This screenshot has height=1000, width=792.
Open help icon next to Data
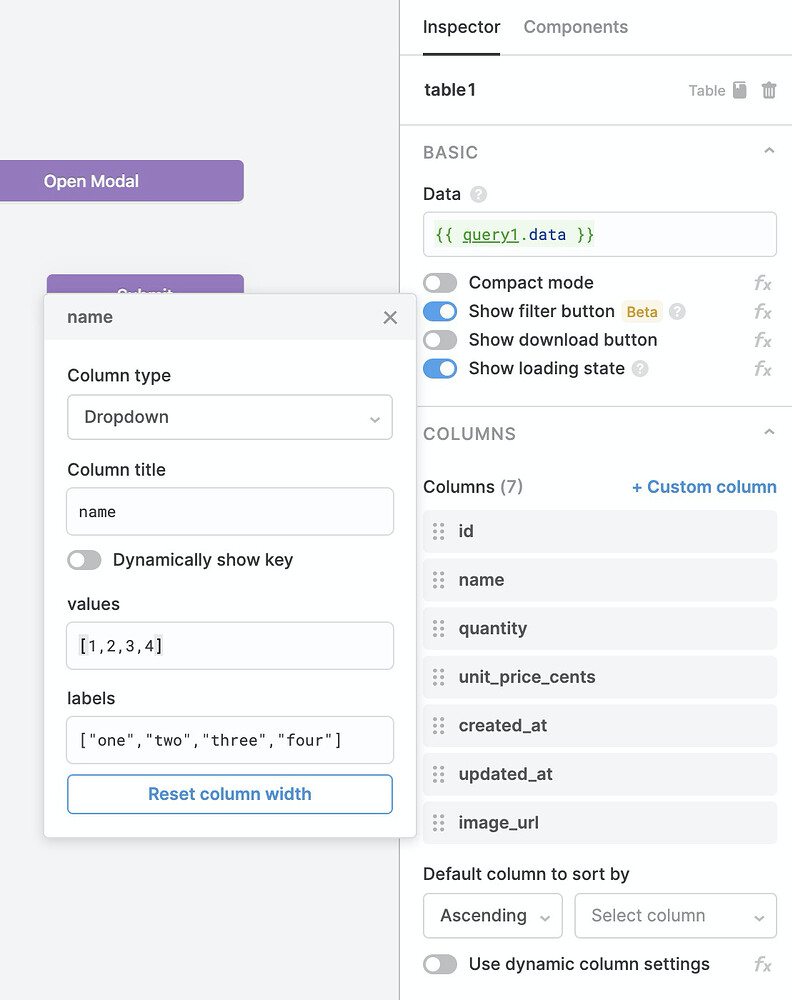click(x=478, y=194)
